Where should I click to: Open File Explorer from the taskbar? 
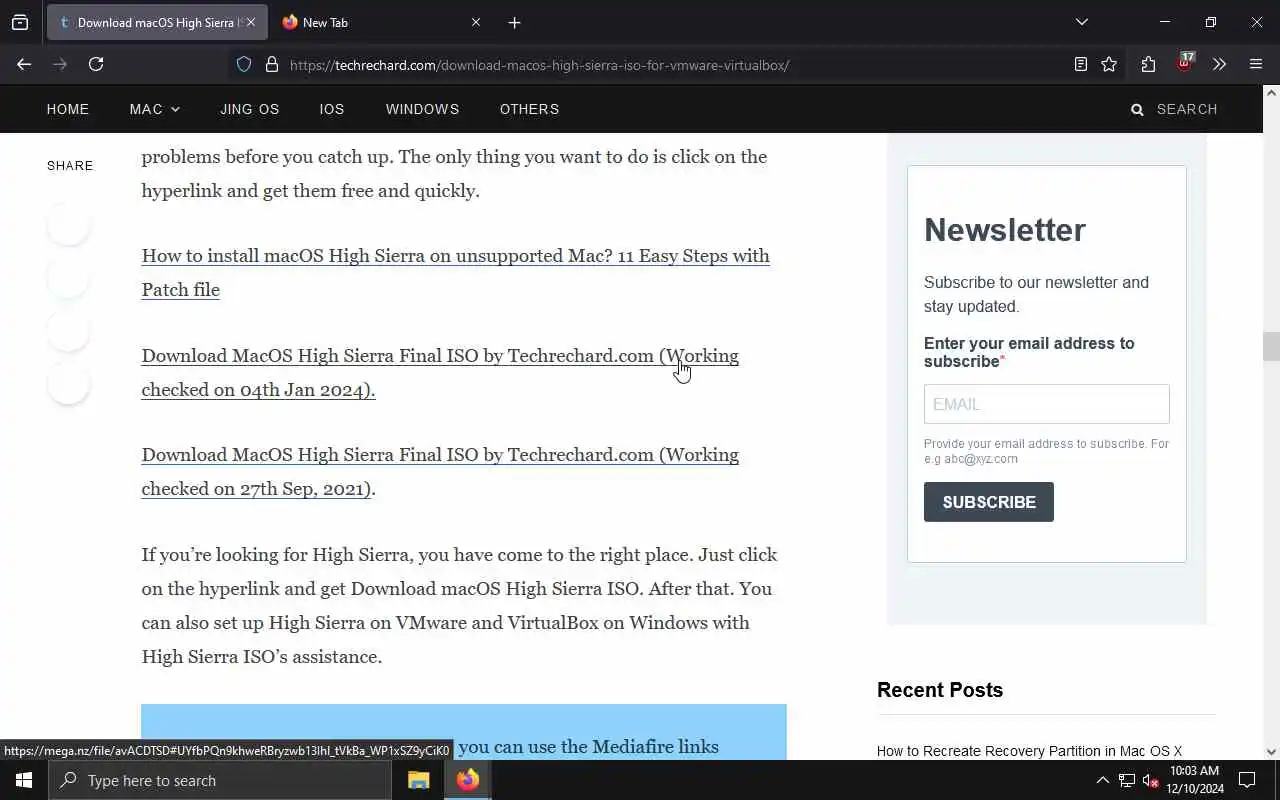(419, 780)
